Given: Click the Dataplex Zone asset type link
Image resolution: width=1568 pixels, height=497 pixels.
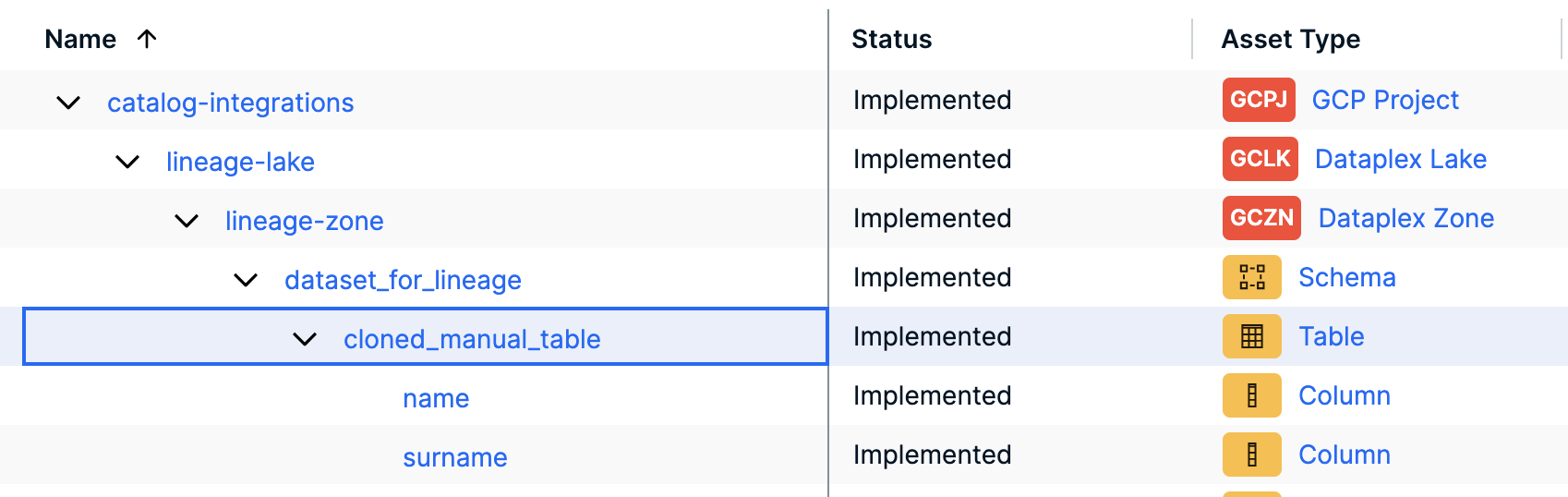Looking at the screenshot, I should 1405,218.
